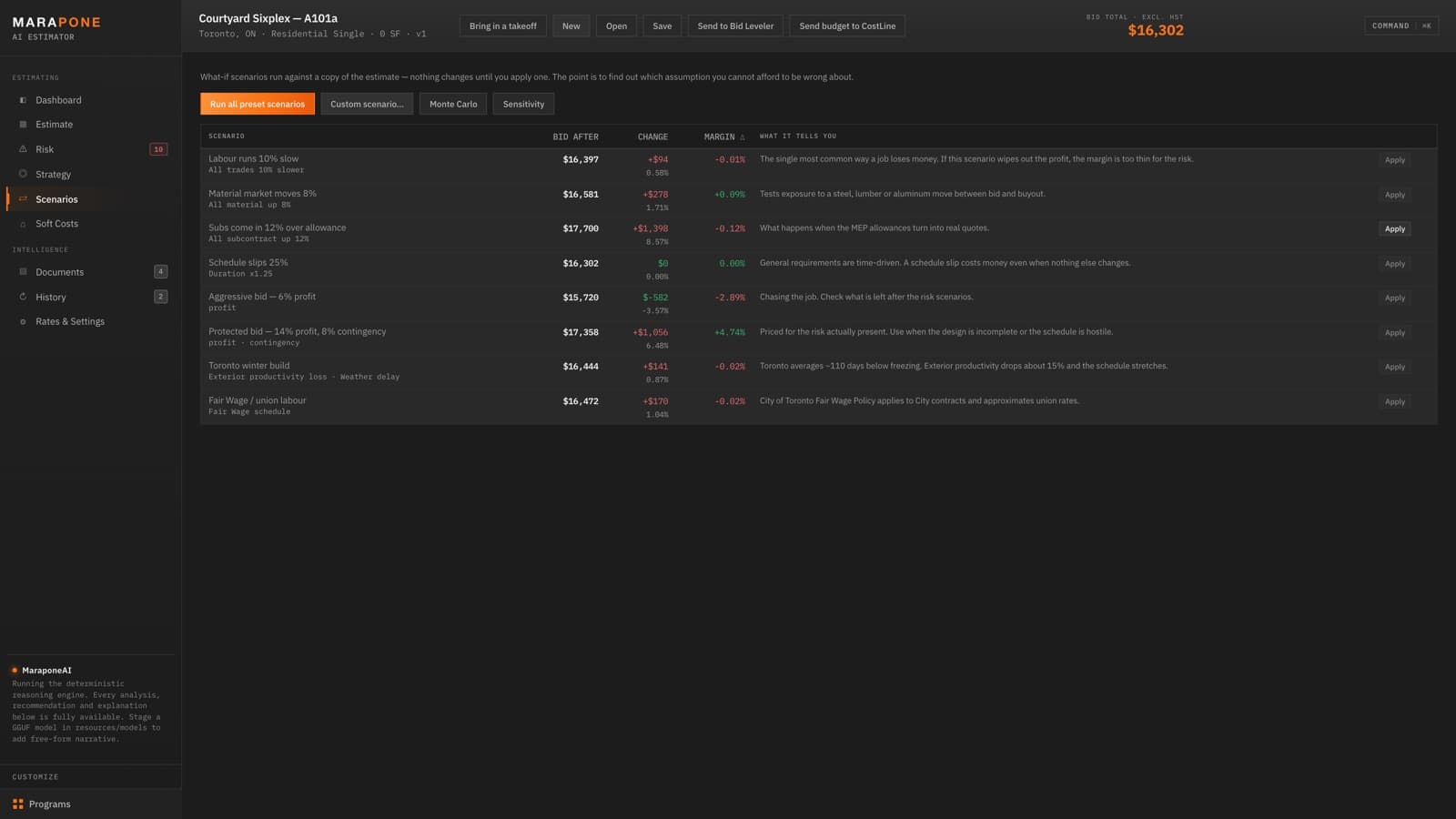Click the Estimate sidebar icon
The image size is (1456, 819).
(x=23, y=125)
